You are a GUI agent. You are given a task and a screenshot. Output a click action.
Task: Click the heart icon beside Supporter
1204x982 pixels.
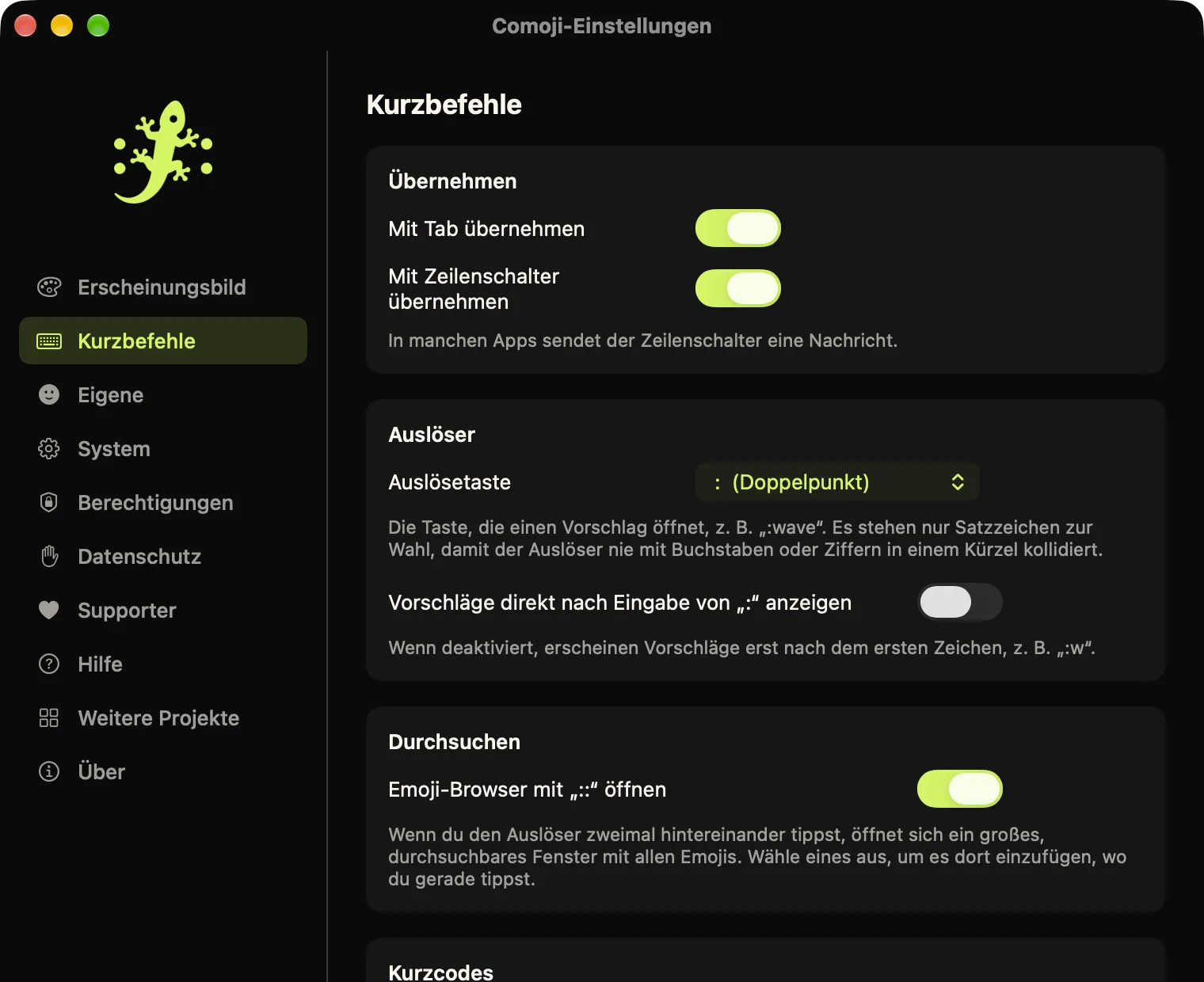click(49, 610)
